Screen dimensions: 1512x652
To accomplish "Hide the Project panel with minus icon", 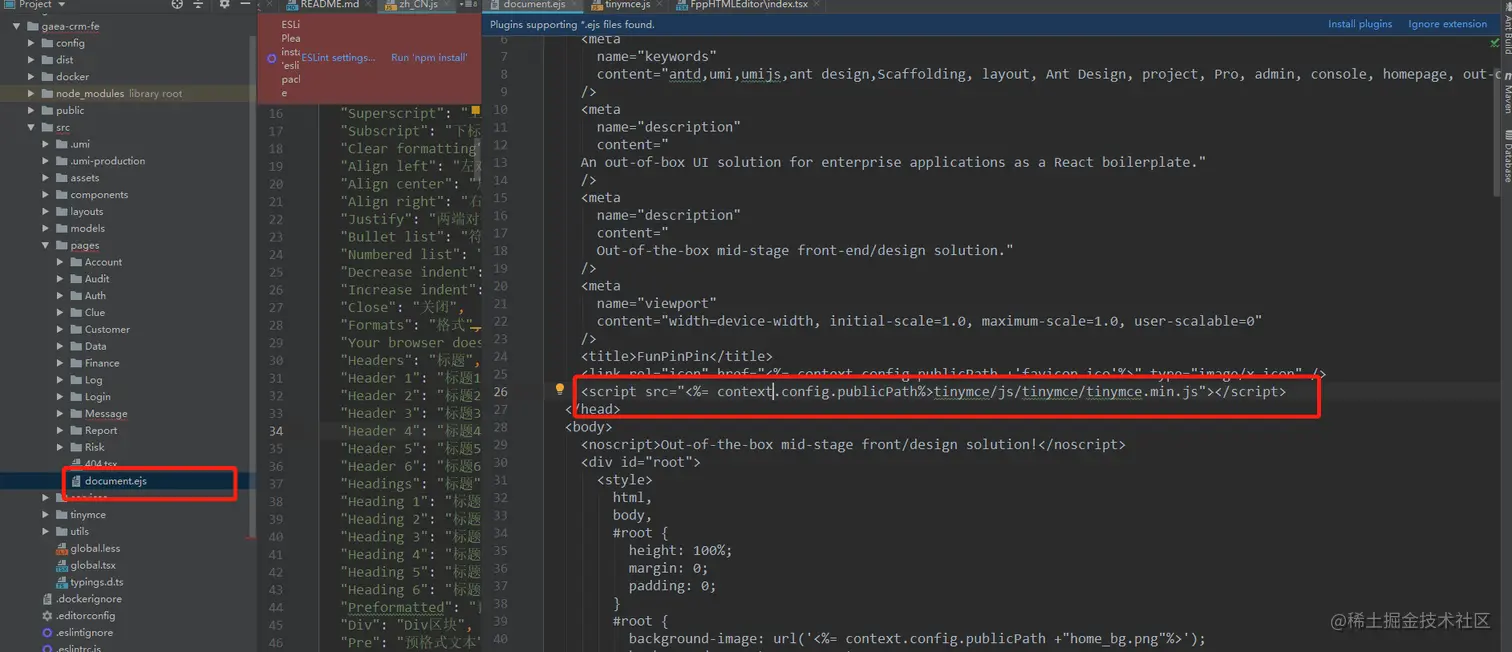I will (x=246, y=5).
